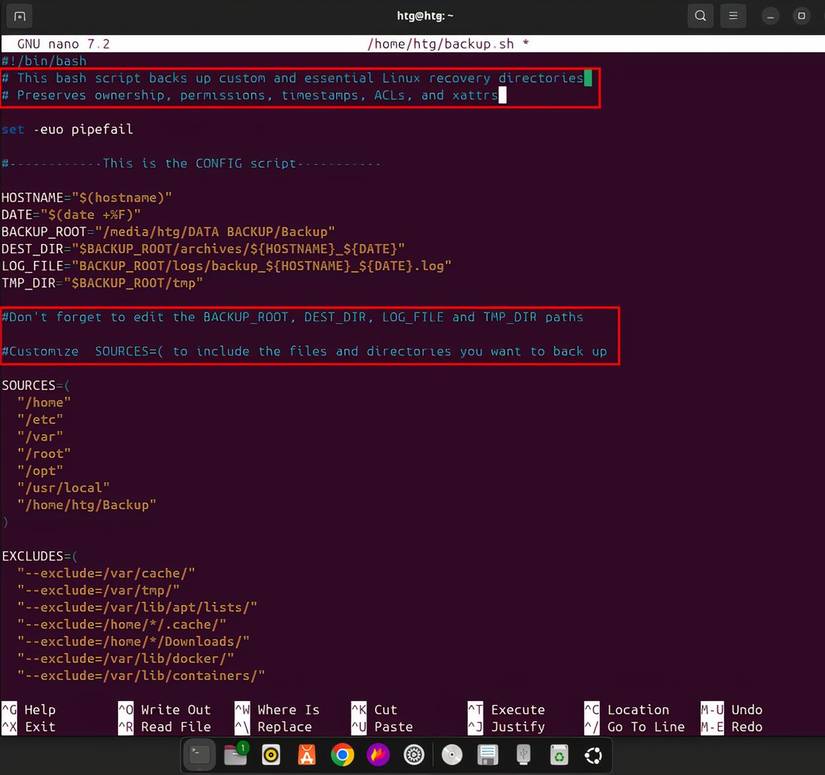Open the Show Applications grid
Viewport: 825px width, 775px height.
tap(594, 755)
